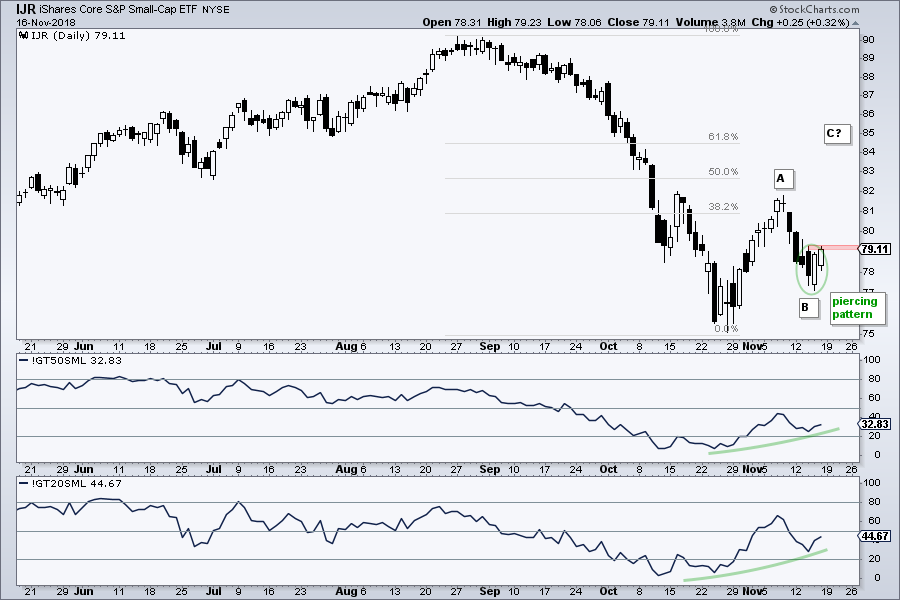The image size is (900, 600).
Task: Click the 0.0% Fibonacci level label
Action: [x=727, y=329]
